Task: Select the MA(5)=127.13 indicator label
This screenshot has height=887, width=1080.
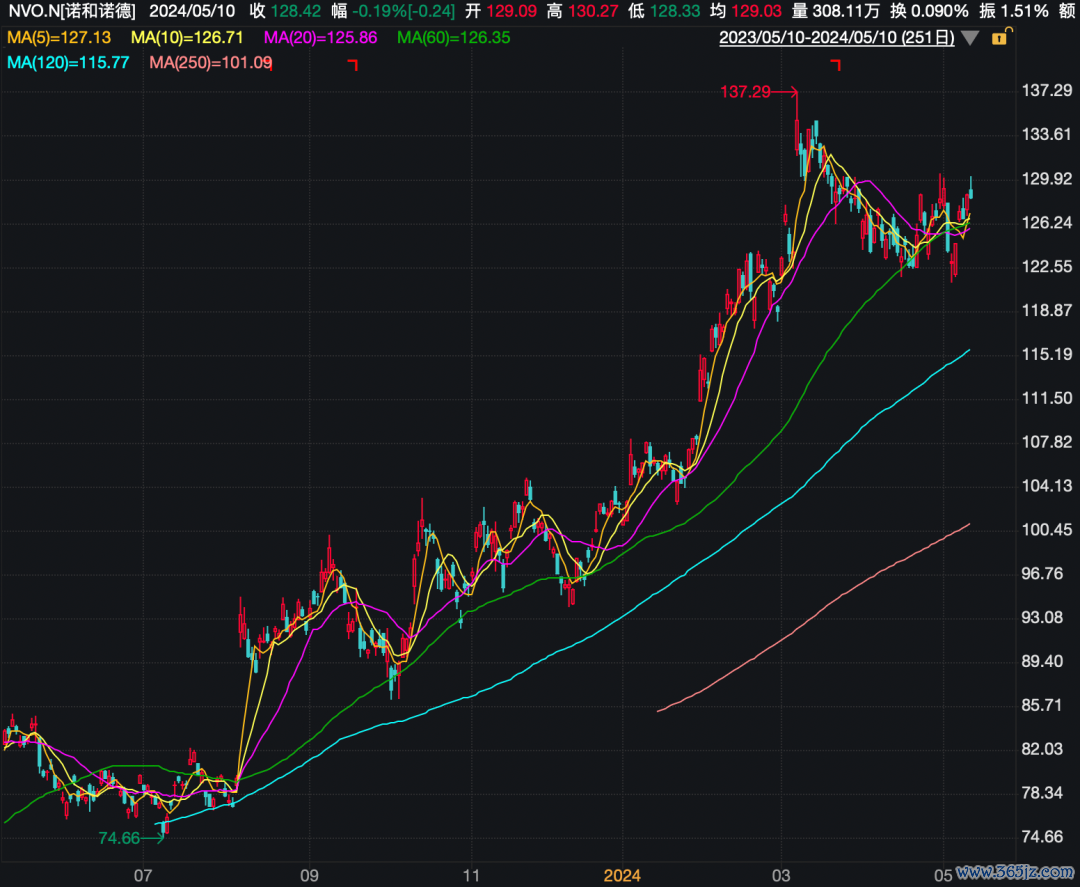Action: tap(58, 38)
